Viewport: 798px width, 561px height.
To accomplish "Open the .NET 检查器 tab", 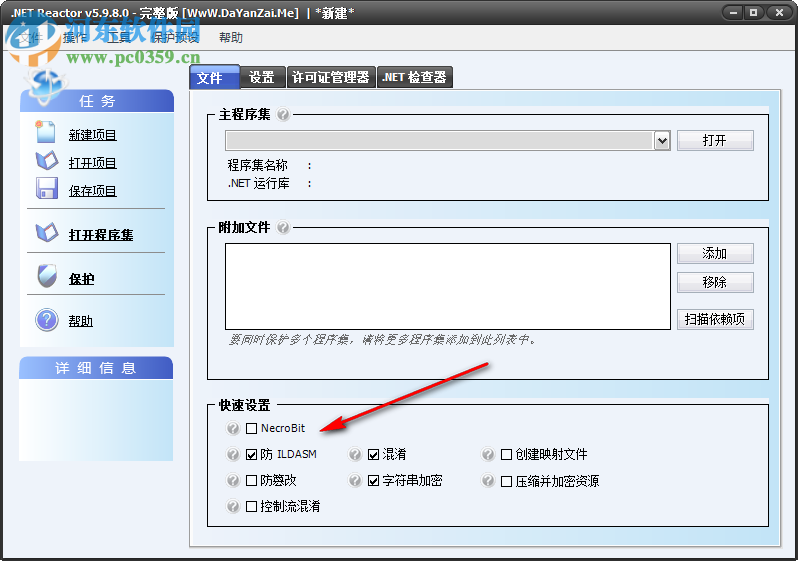I will (414, 77).
